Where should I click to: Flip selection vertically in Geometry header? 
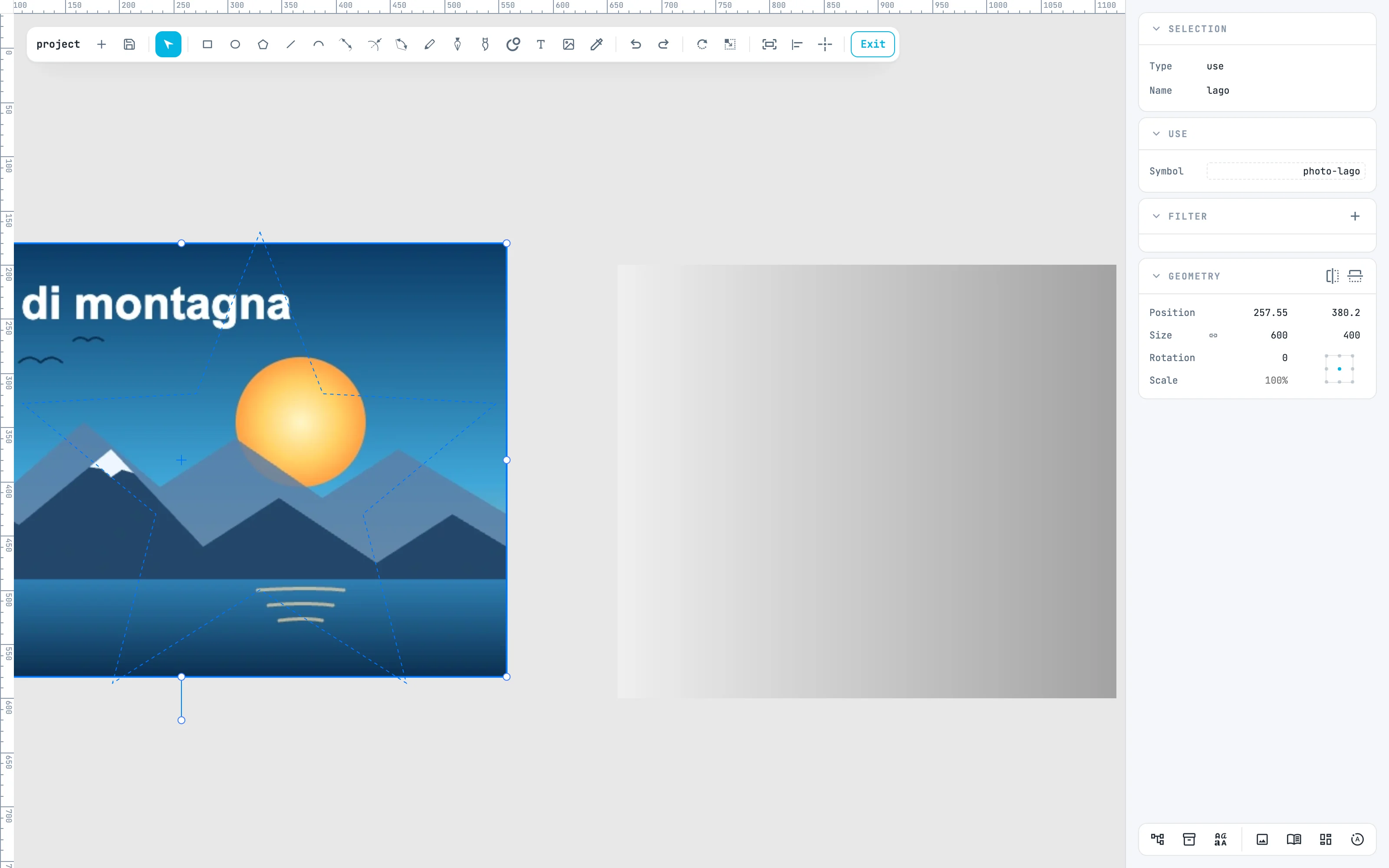(x=1355, y=276)
